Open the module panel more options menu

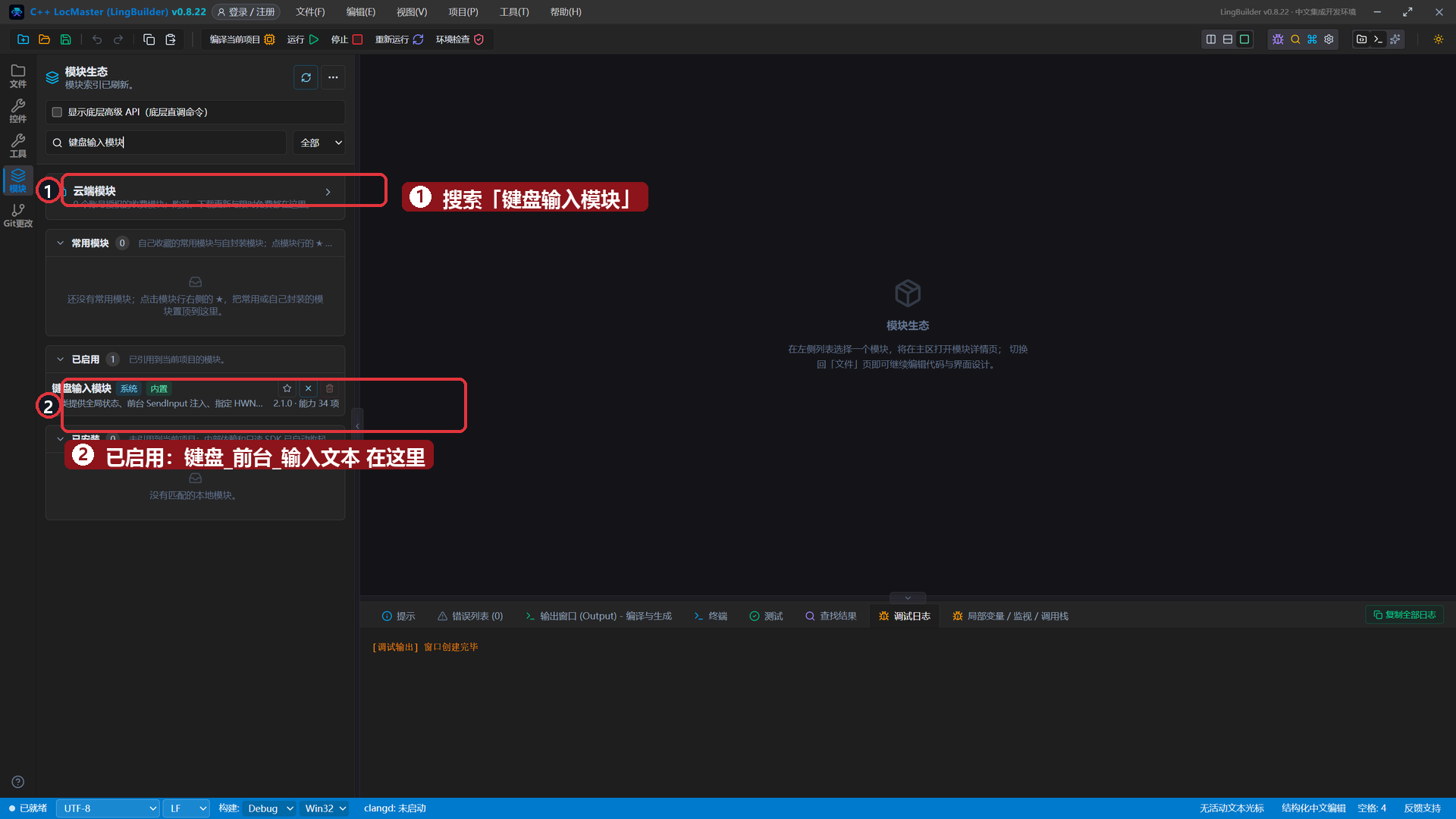[333, 77]
